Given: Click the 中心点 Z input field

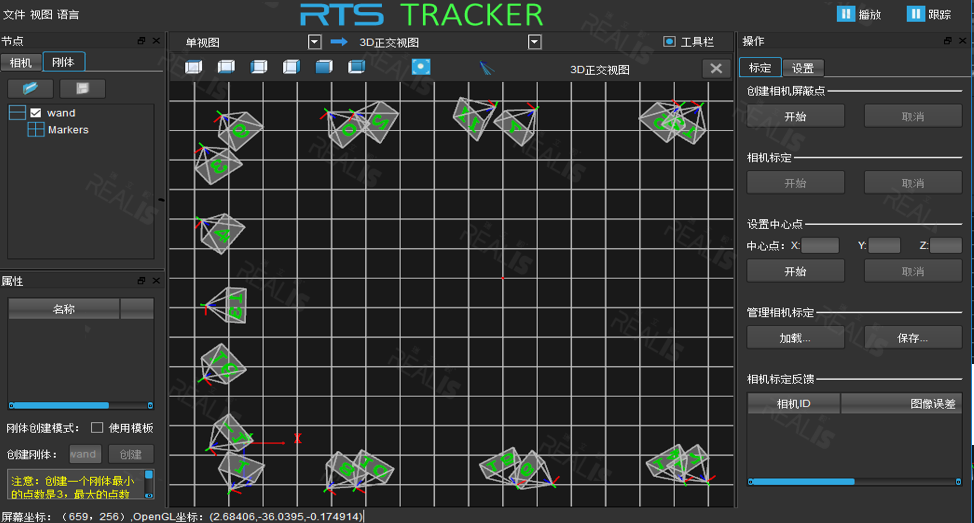Looking at the screenshot, I should (946, 245).
